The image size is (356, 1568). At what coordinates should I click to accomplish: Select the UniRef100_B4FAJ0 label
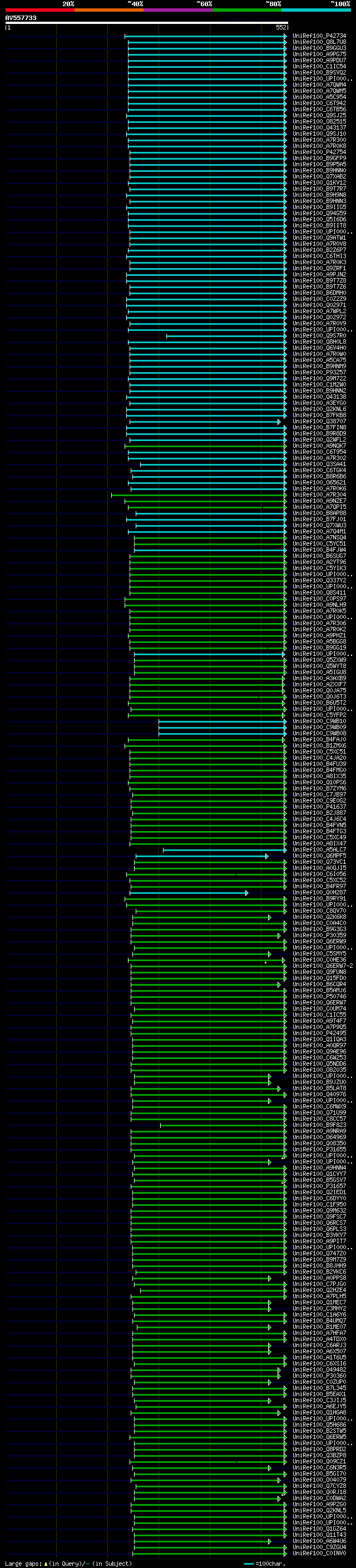(x=319, y=740)
